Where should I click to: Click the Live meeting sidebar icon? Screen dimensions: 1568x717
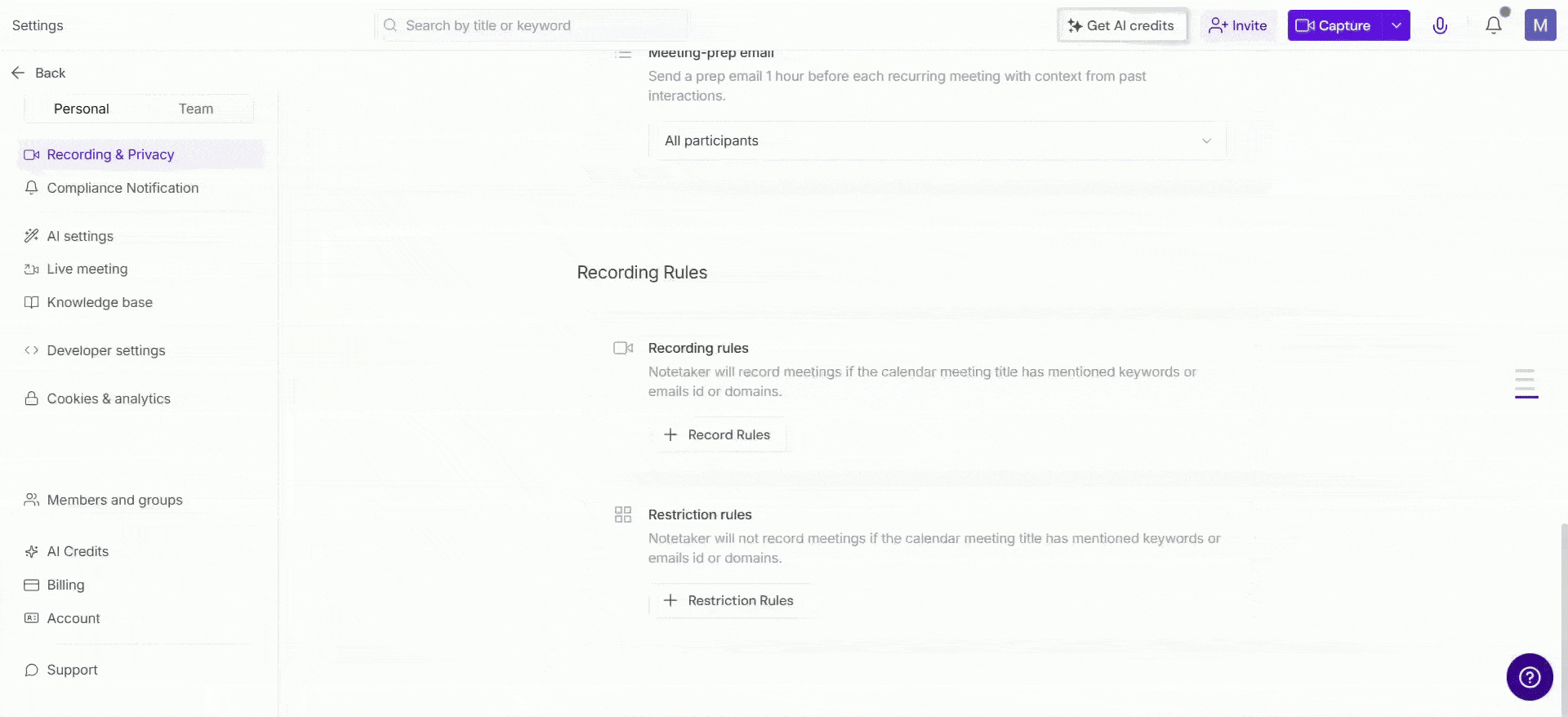31,269
